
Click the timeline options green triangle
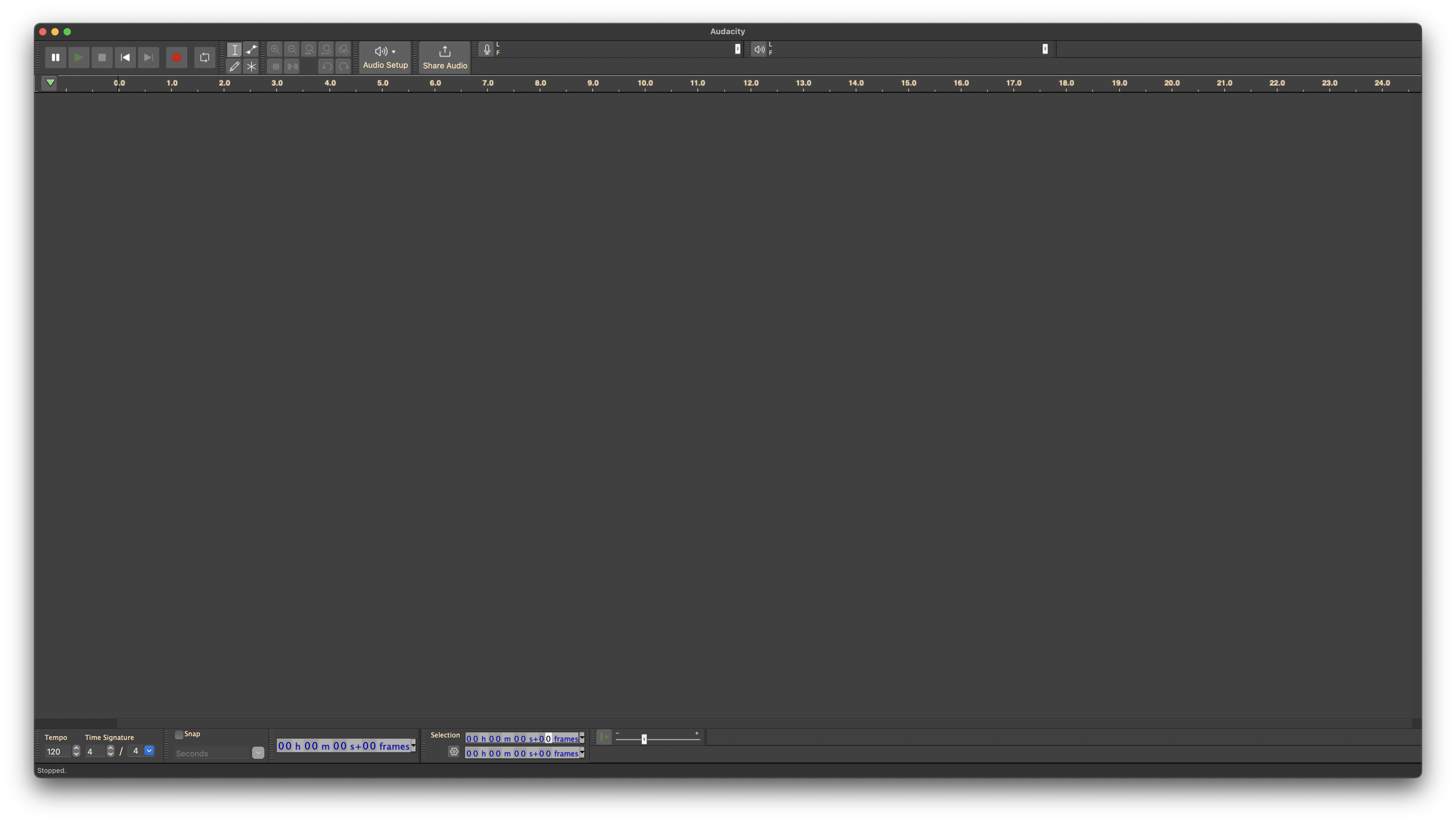coord(50,82)
